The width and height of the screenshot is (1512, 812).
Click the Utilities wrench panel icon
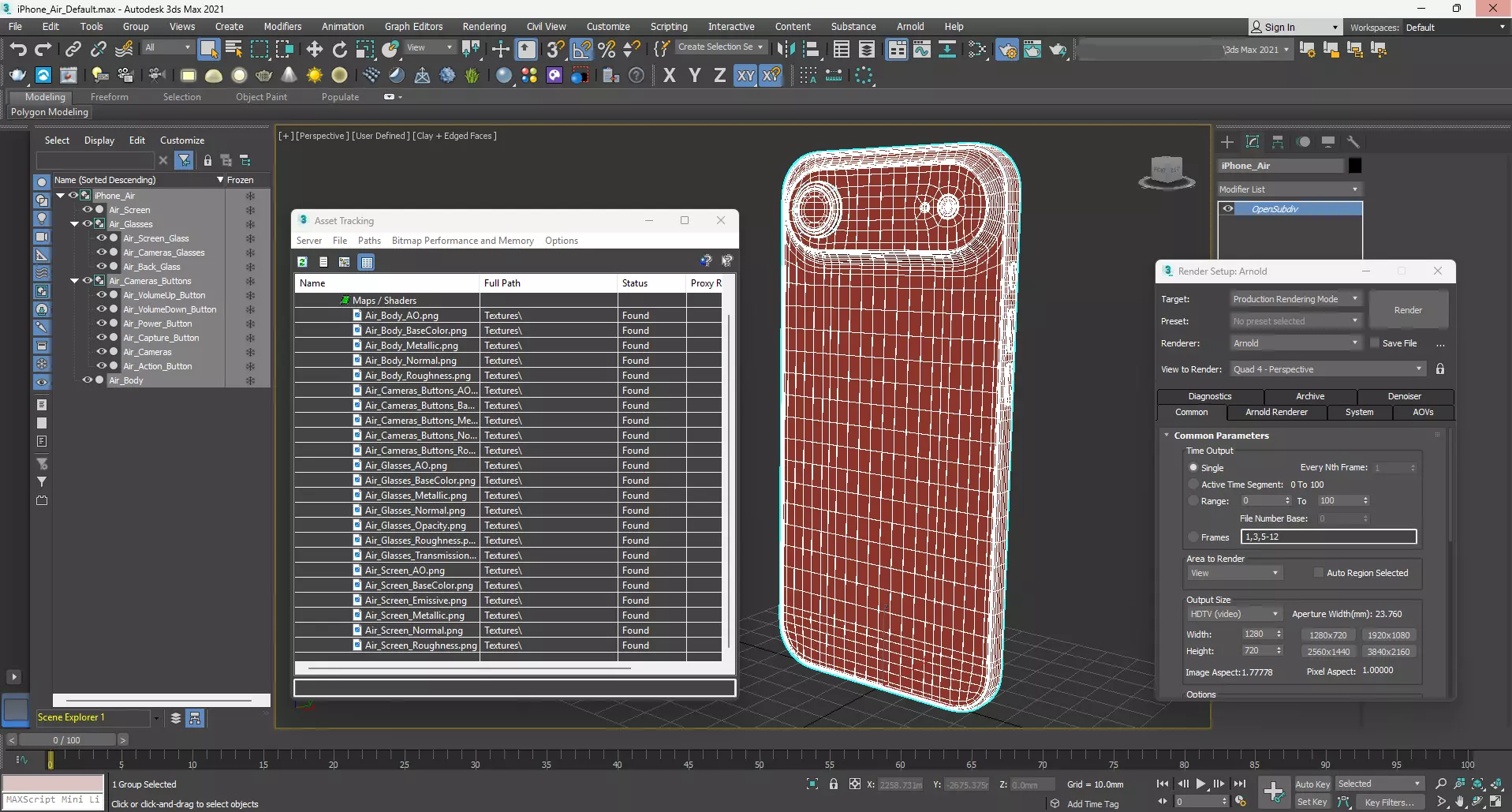coord(1353,142)
